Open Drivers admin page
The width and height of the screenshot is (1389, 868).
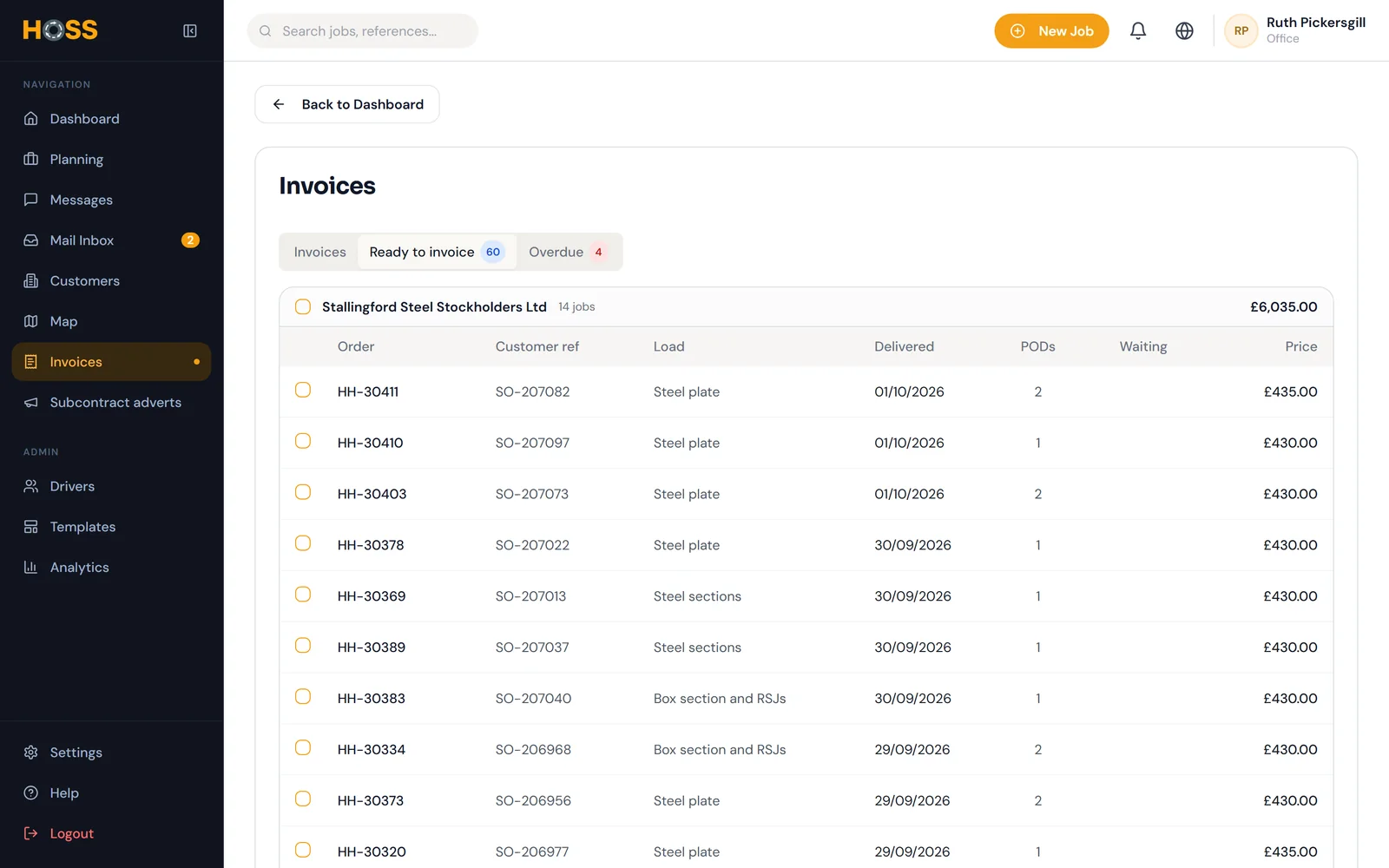111,486
